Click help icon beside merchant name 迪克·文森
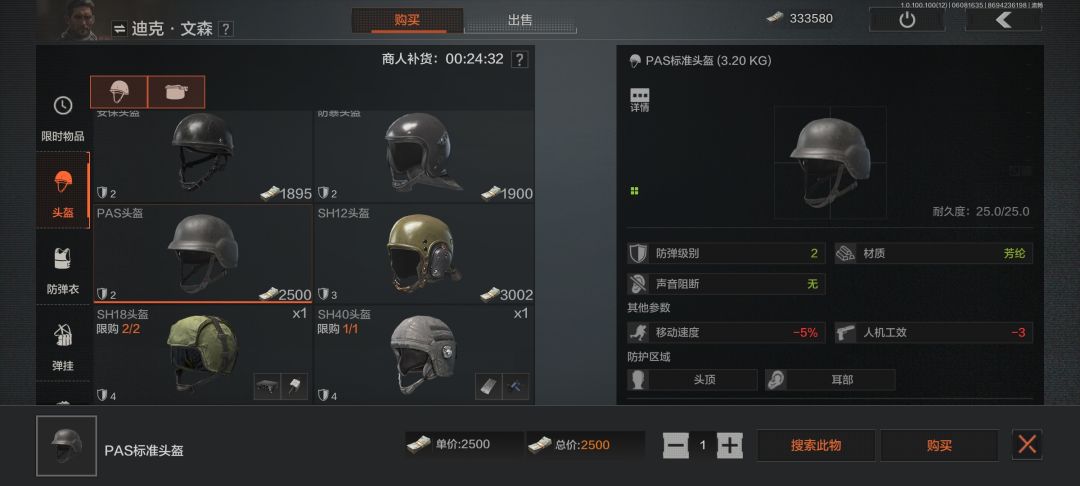The height and width of the screenshot is (486, 1080). [x=225, y=29]
